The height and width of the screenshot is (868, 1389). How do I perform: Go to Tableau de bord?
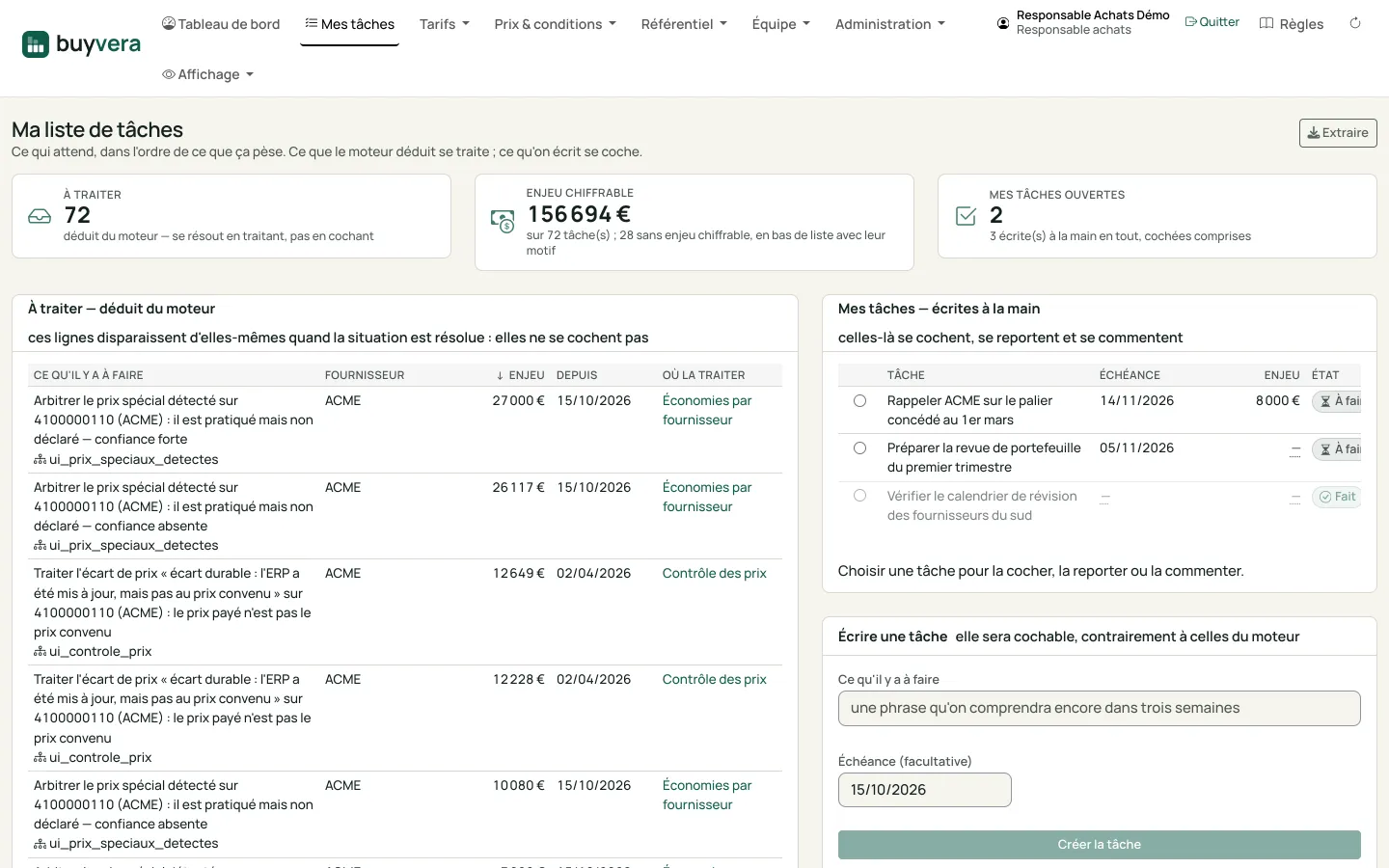(x=221, y=24)
